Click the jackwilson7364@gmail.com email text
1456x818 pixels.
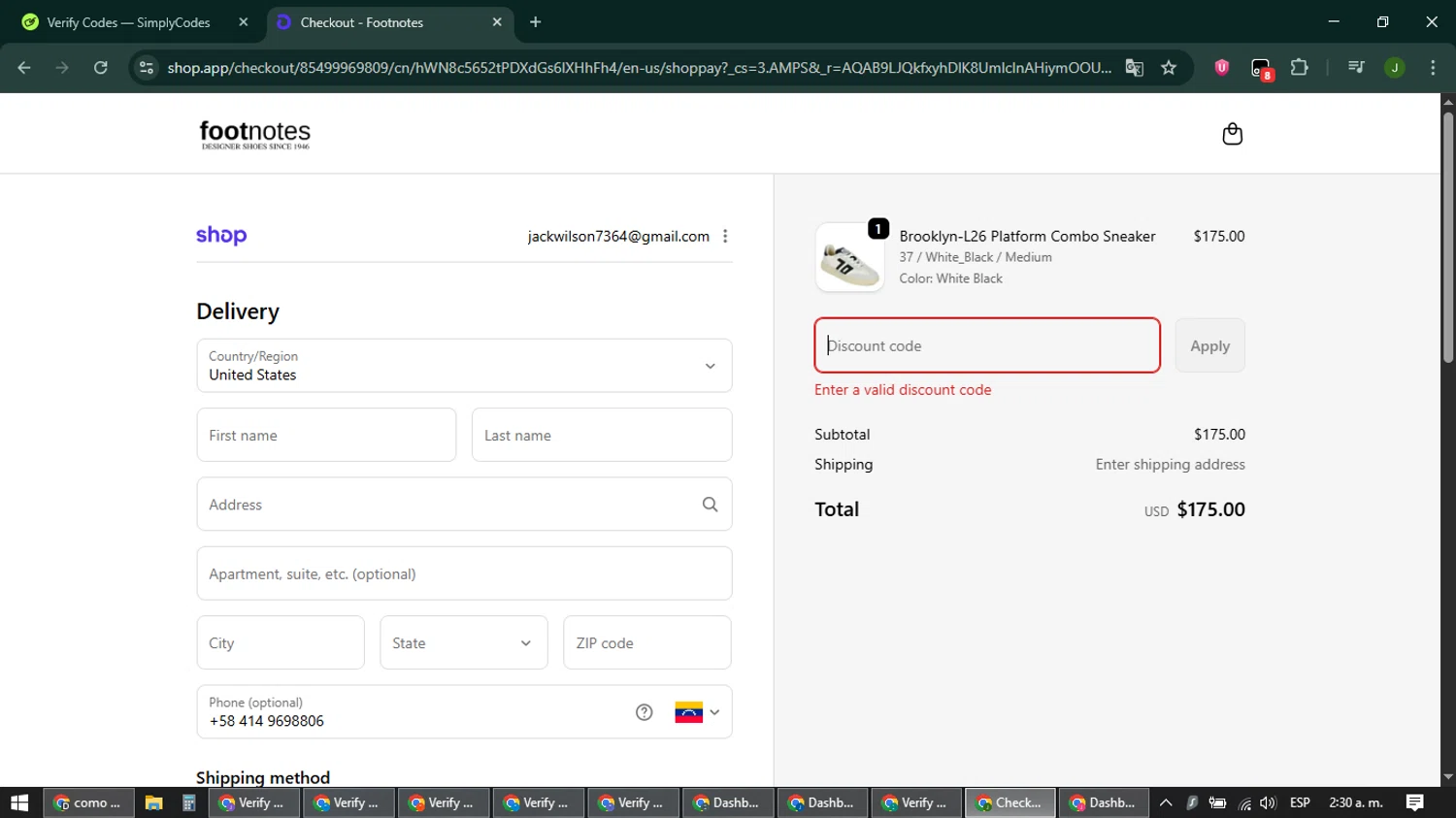tap(618, 236)
